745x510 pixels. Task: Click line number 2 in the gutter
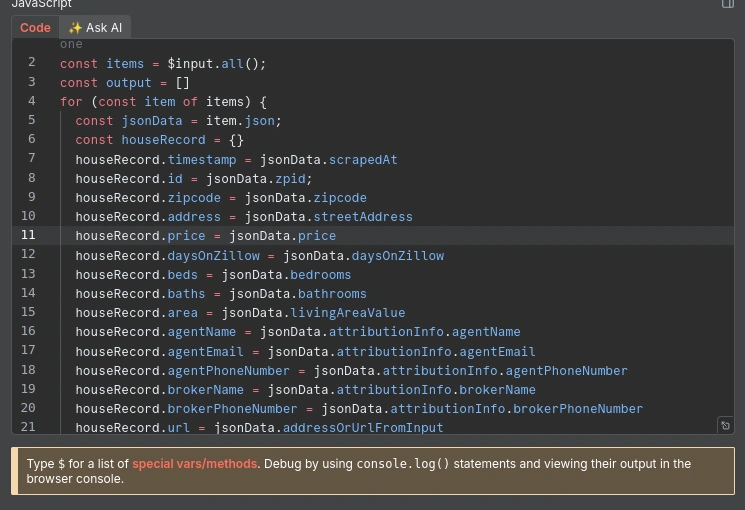(x=31, y=62)
